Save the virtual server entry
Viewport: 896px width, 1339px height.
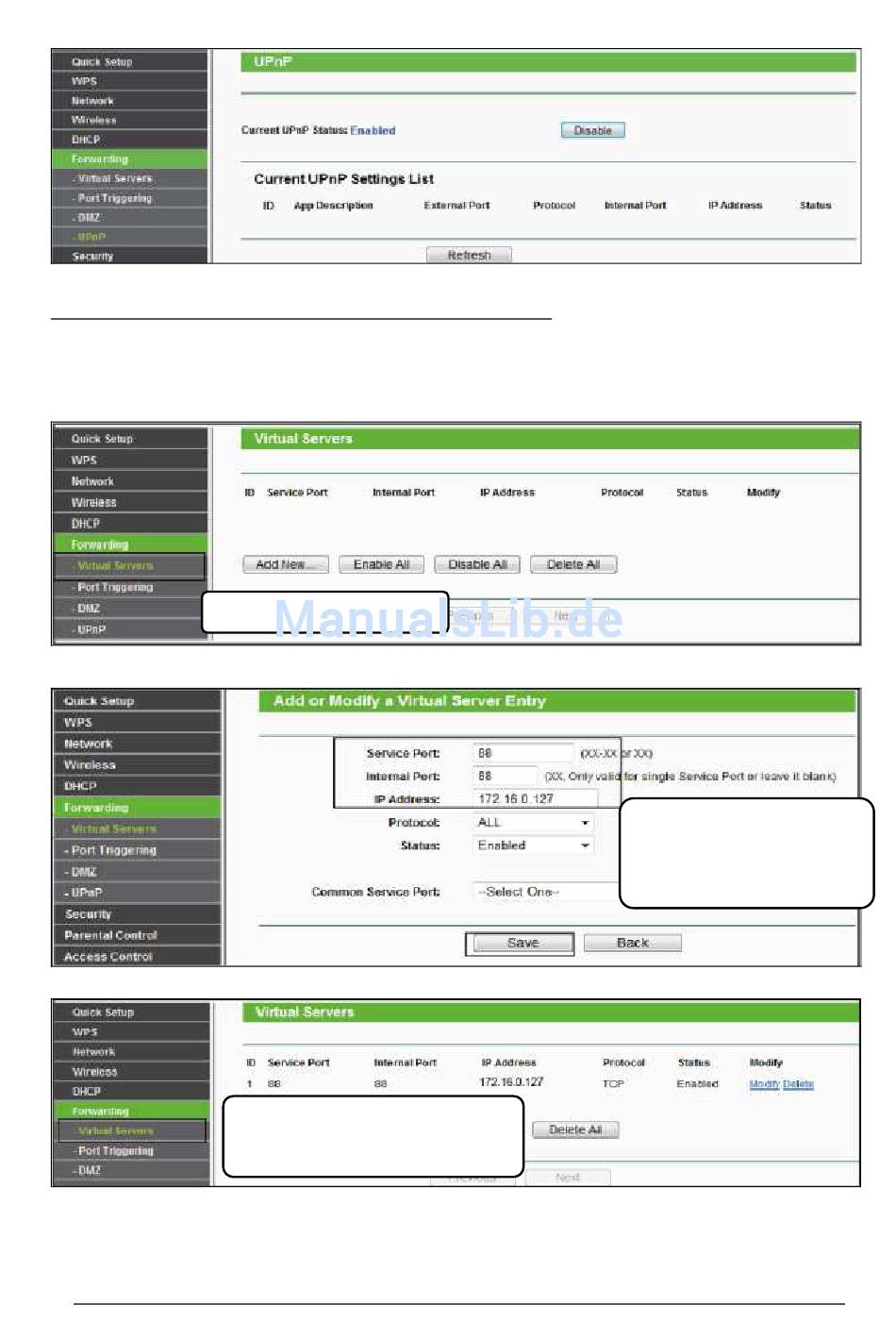(520, 943)
